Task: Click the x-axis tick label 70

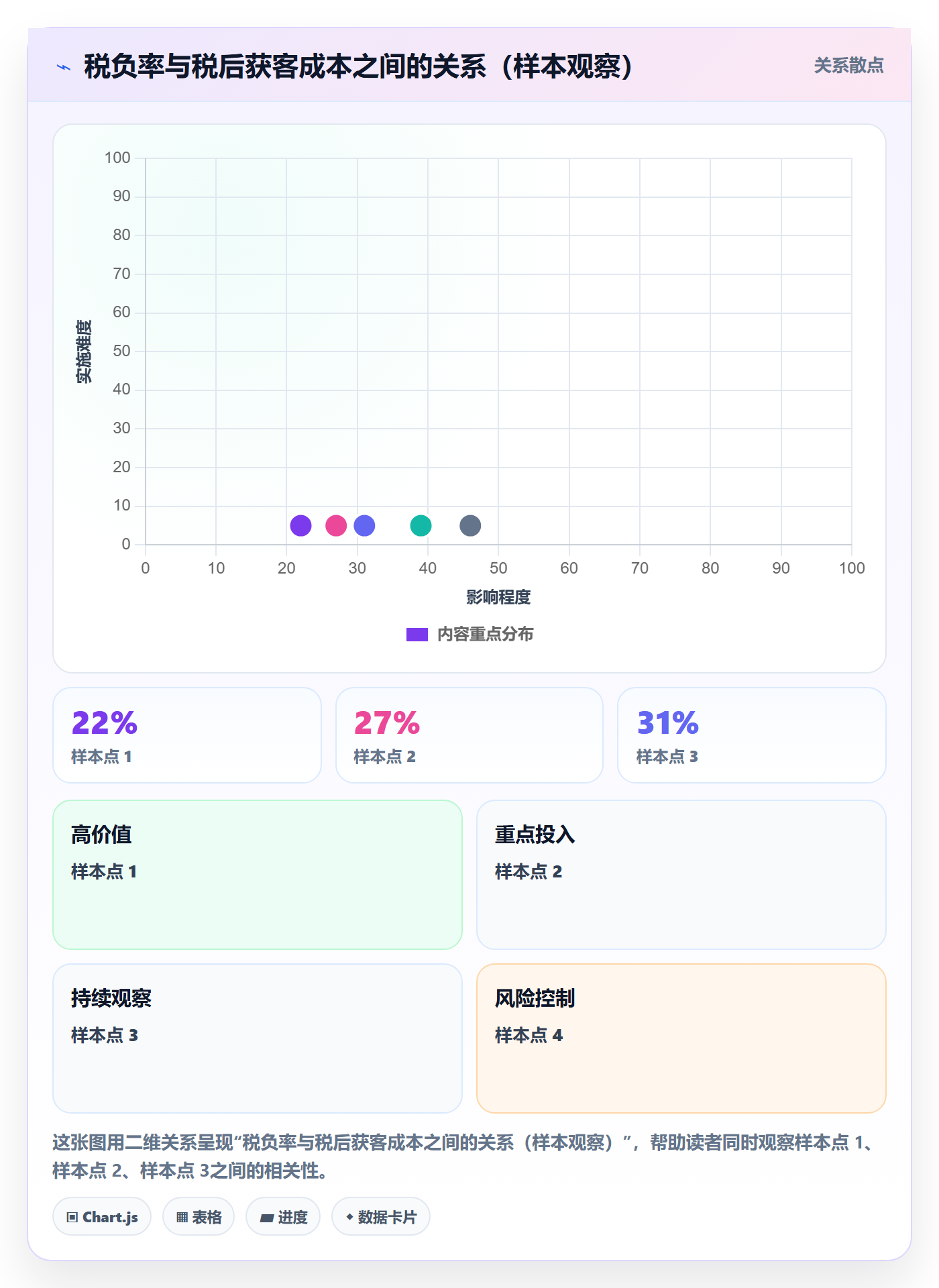Action: pos(640,568)
